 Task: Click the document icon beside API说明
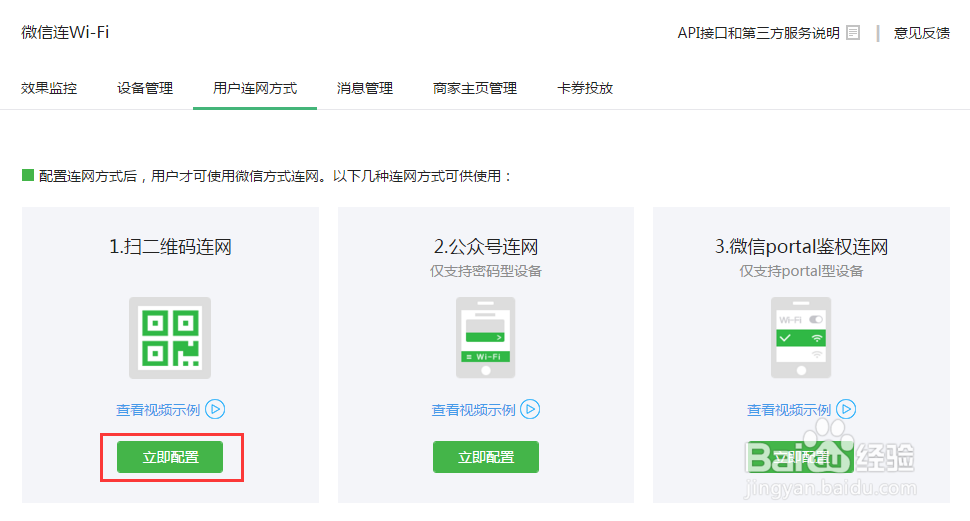(x=853, y=33)
